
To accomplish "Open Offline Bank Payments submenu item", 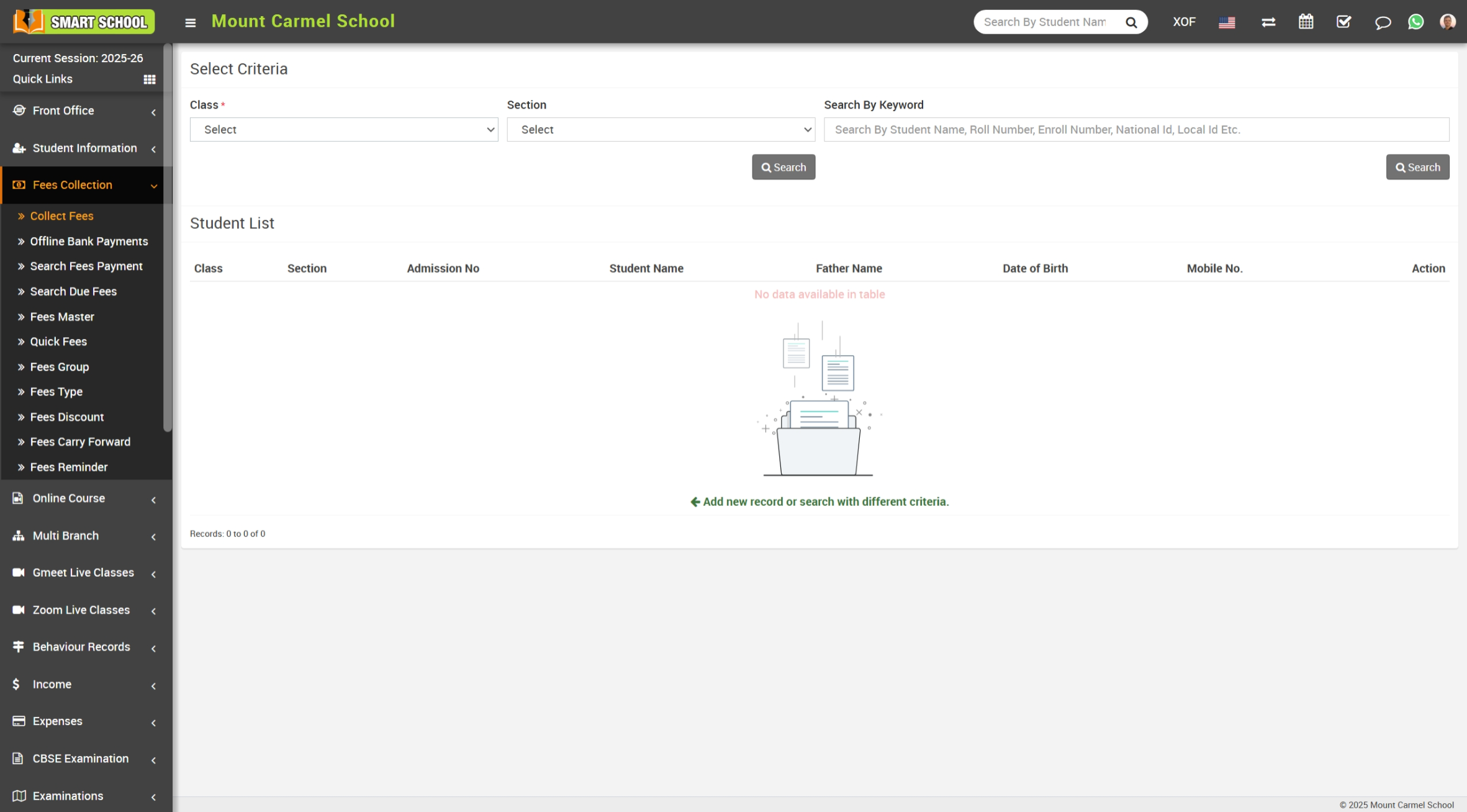I will [89, 241].
